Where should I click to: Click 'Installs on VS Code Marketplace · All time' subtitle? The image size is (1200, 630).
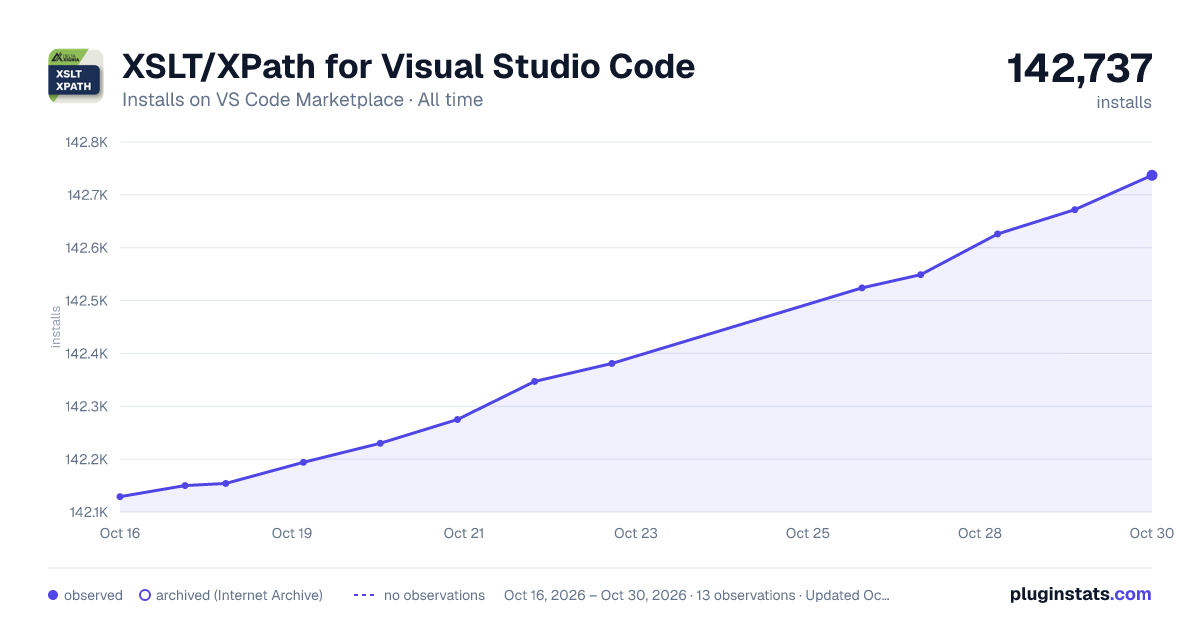(302, 100)
